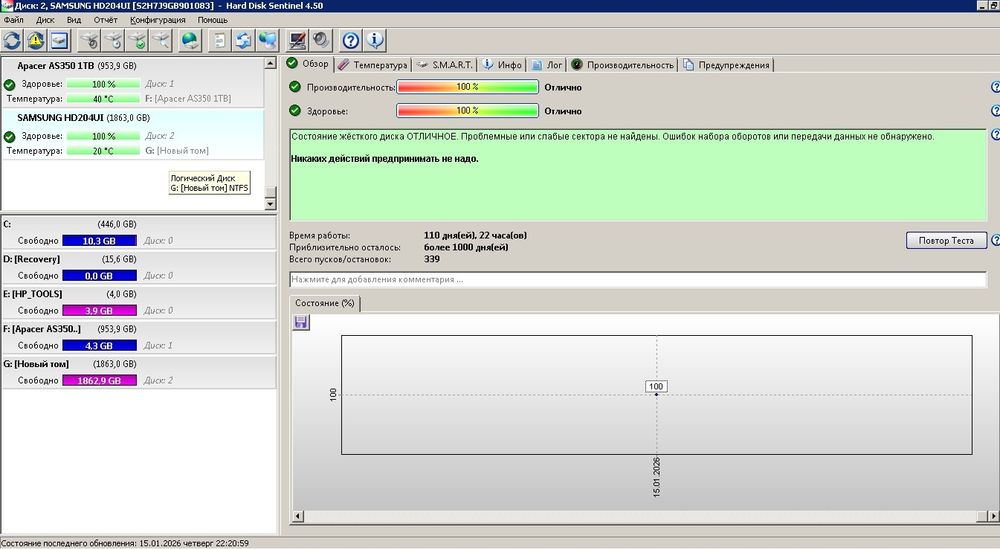Select the Apacer AS350 1TB disk entry
Screen dimensions: 1000x549
pyautogui.click(x=133, y=82)
